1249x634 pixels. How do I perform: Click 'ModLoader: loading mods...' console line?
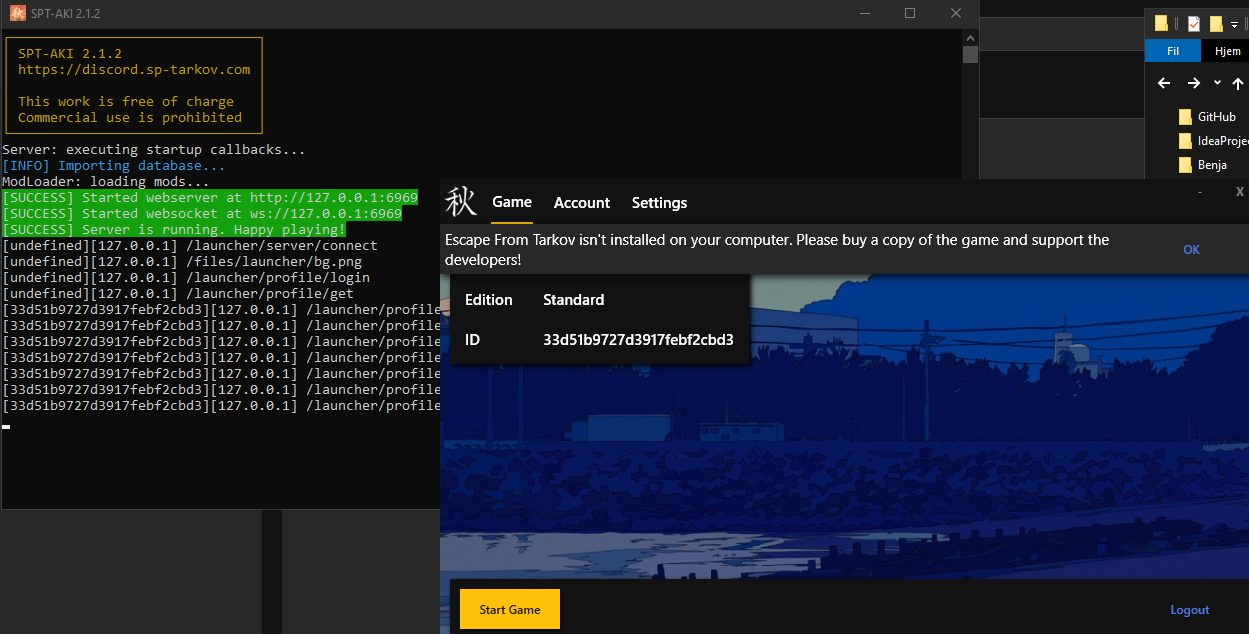pyautogui.click(x=106, y=181)
